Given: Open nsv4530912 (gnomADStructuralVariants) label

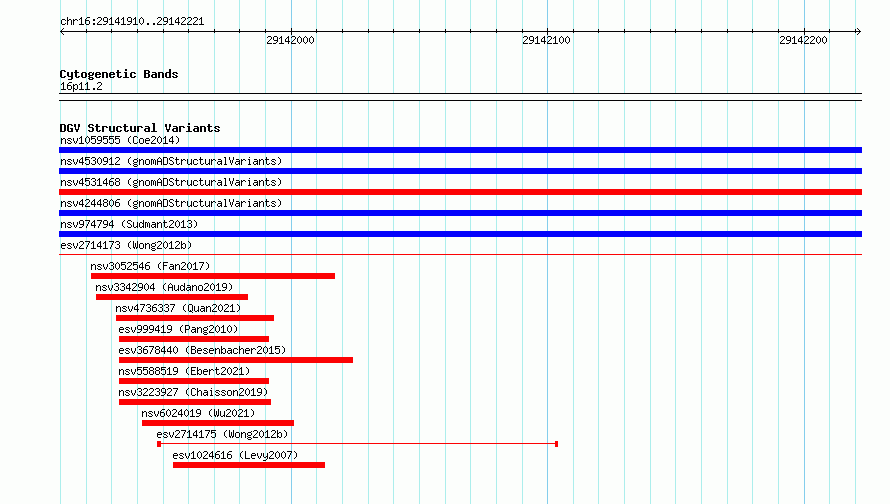Looking at the screenshot, I should [x=171, y=161].
